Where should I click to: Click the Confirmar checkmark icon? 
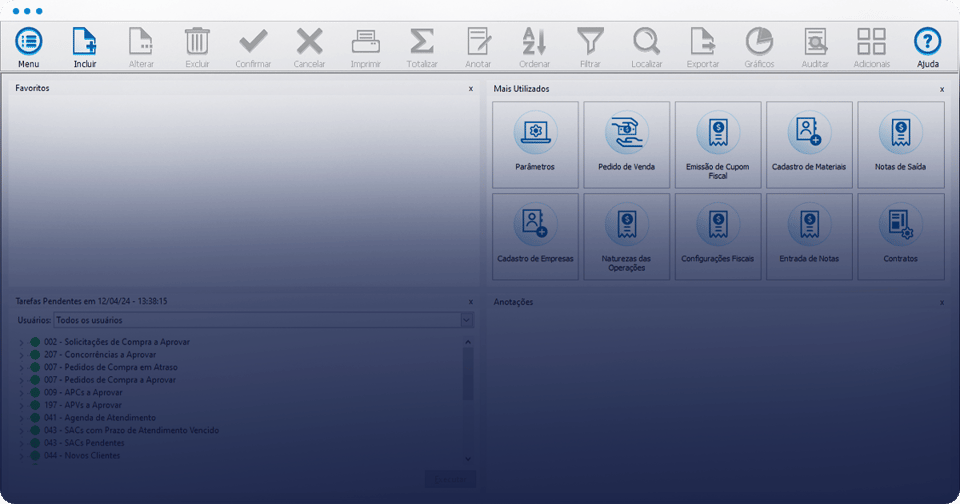253,42
